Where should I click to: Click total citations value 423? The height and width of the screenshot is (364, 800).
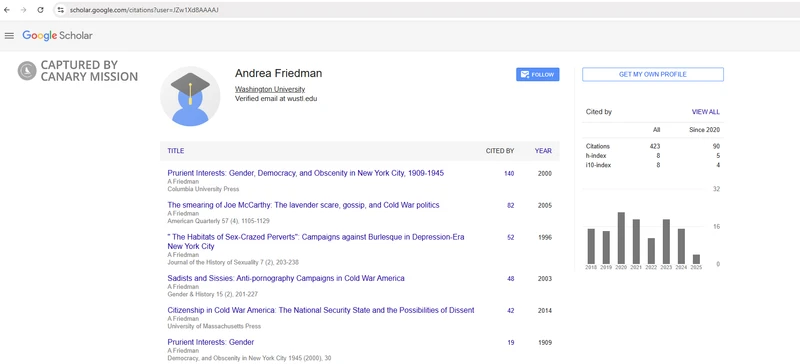(x=655, y=146)
